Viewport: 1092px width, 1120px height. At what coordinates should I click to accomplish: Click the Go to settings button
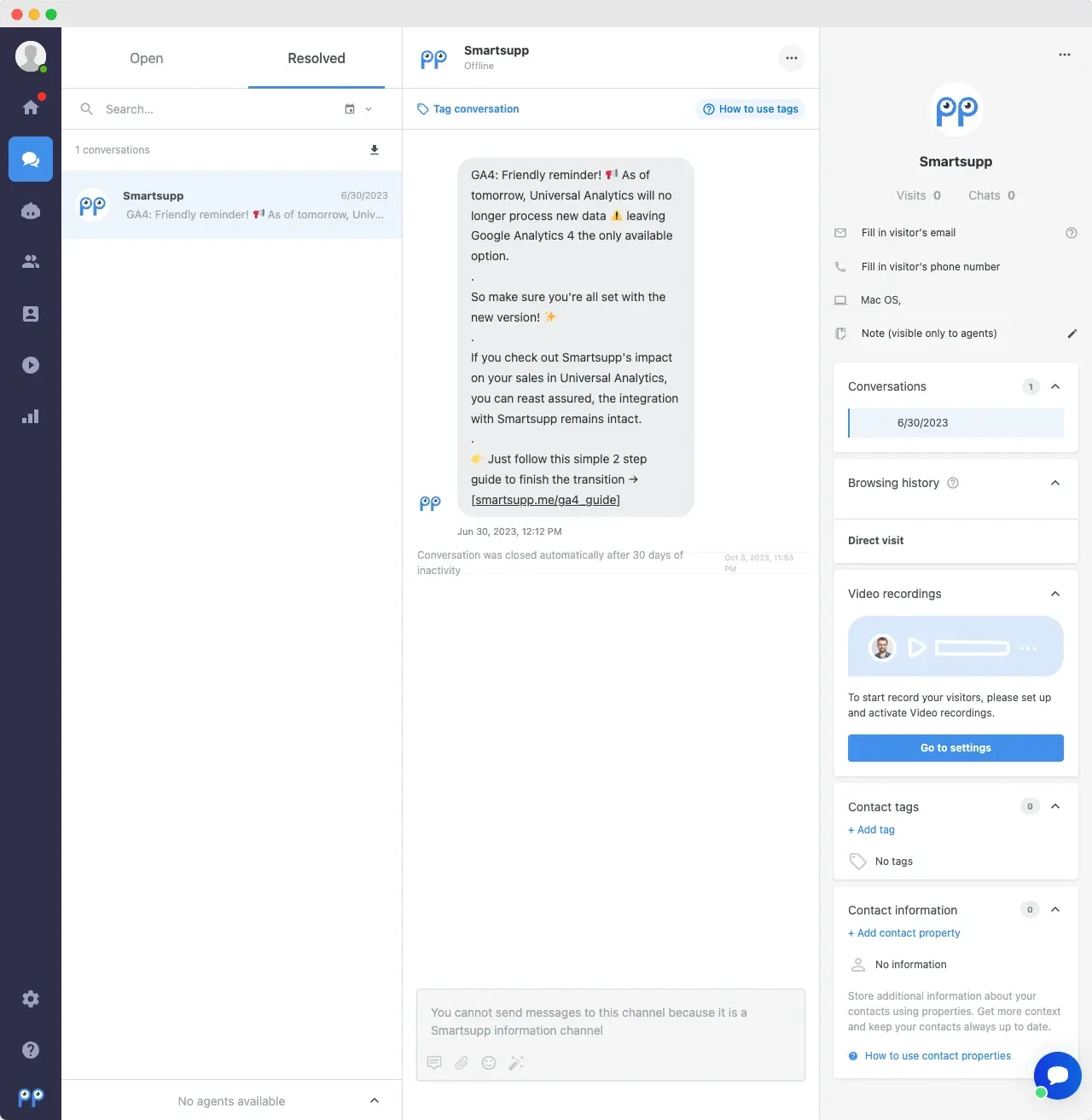[955, 748]
